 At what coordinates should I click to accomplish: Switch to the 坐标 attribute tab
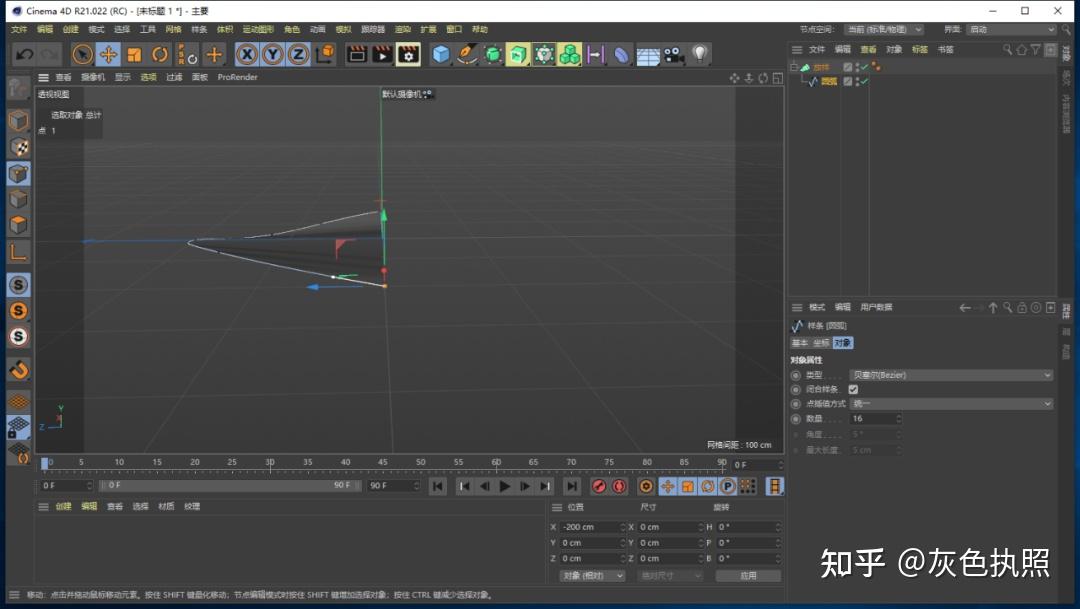click(821, 342)
